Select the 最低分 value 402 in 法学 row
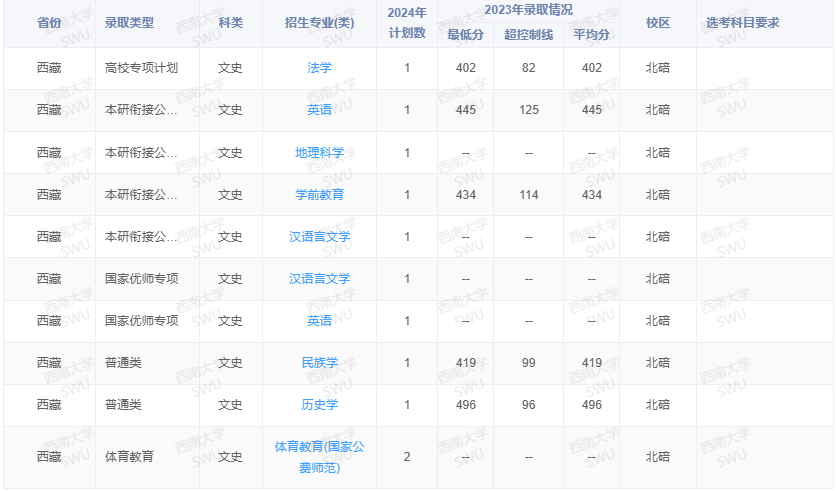 click(x=466, y=68)
